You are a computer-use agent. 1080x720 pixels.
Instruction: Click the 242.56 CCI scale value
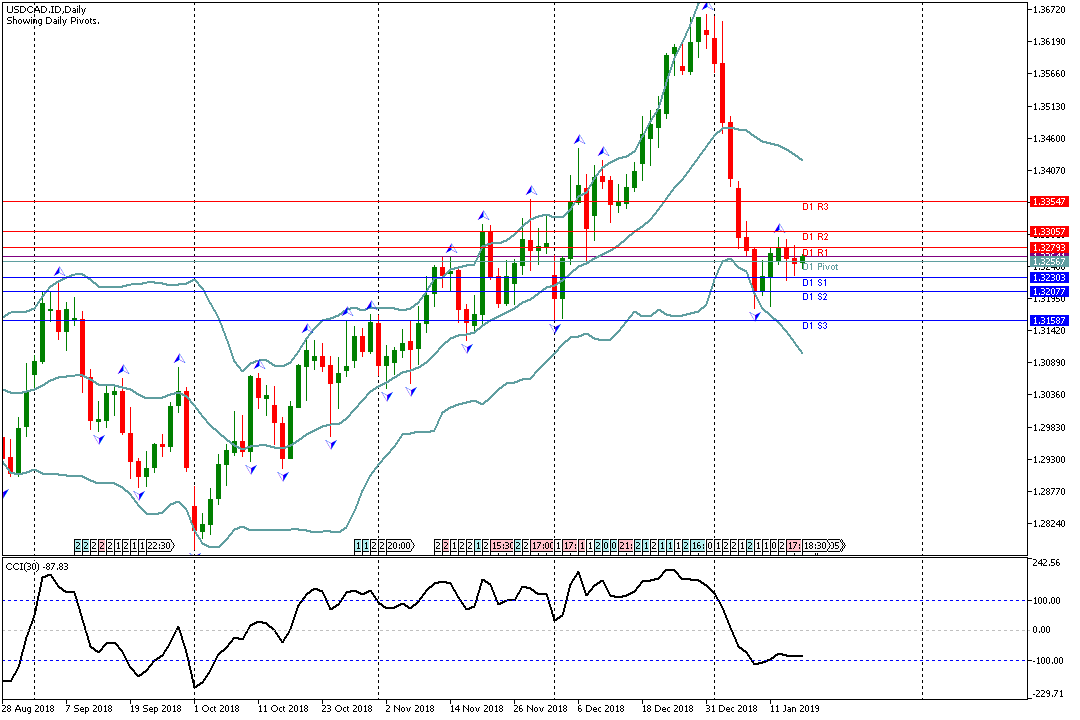click(x=1048, y=563)
